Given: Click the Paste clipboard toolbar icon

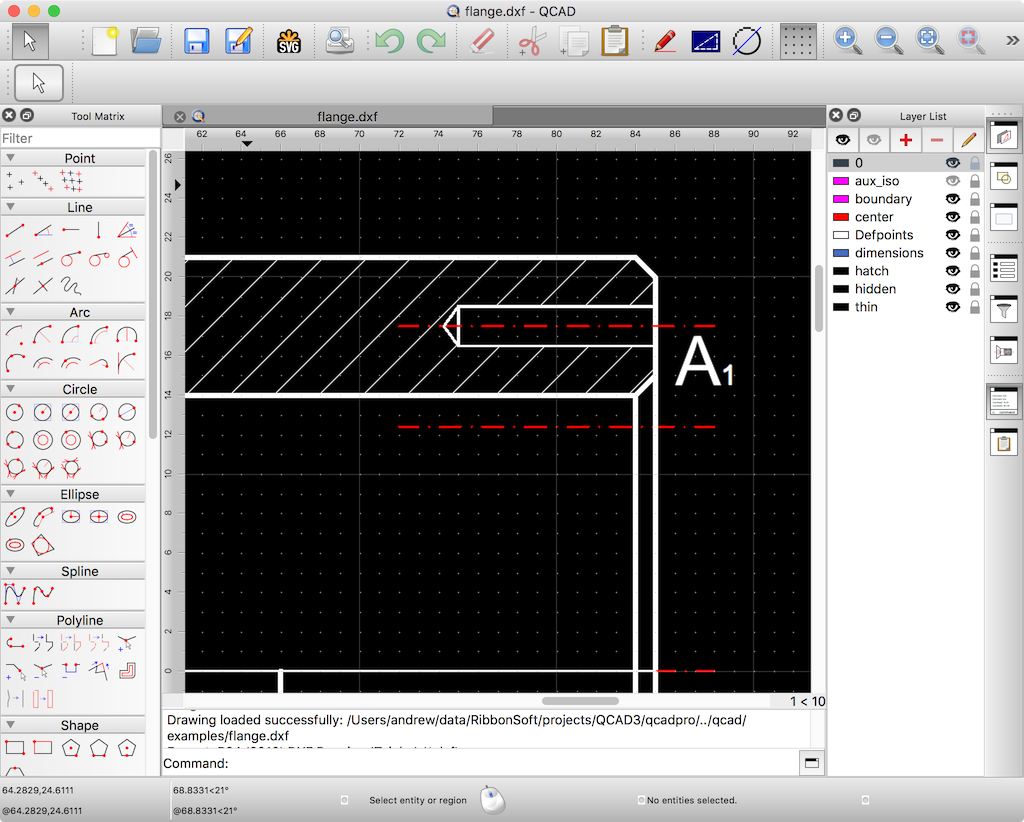Looking at the screenshot, I should coord(614,41).
